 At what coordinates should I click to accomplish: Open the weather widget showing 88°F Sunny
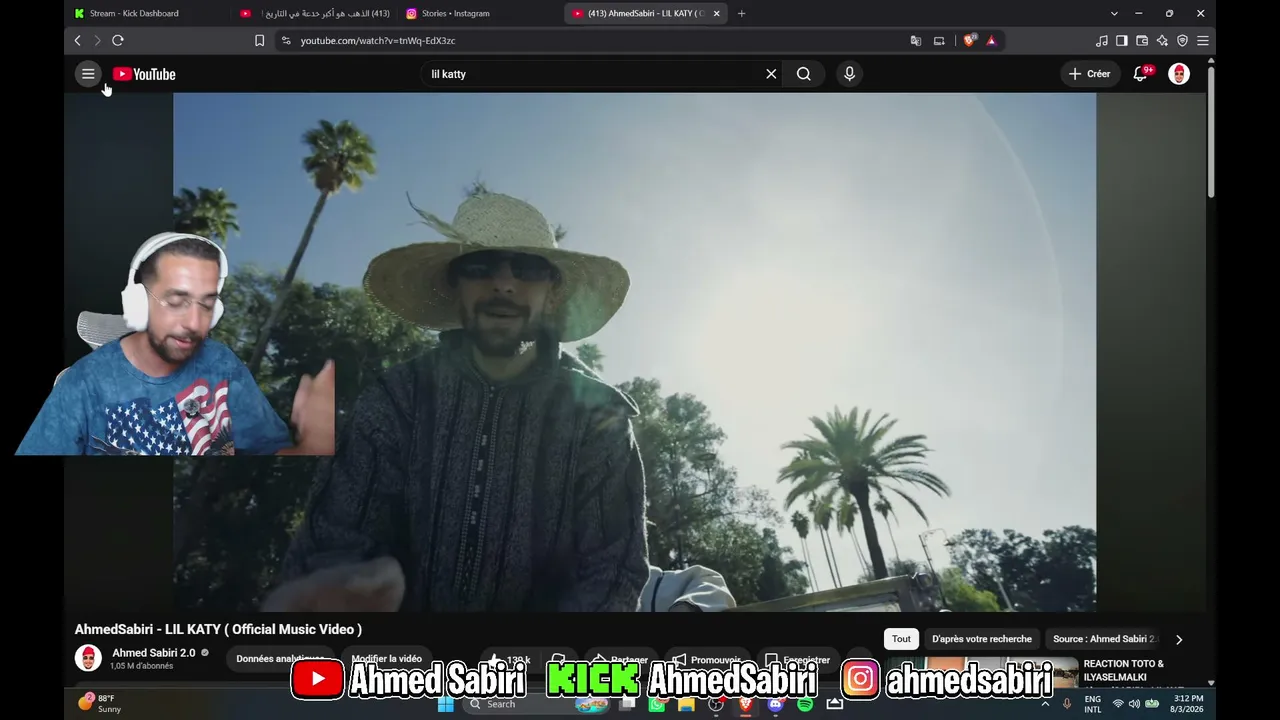tap(99, 703)
